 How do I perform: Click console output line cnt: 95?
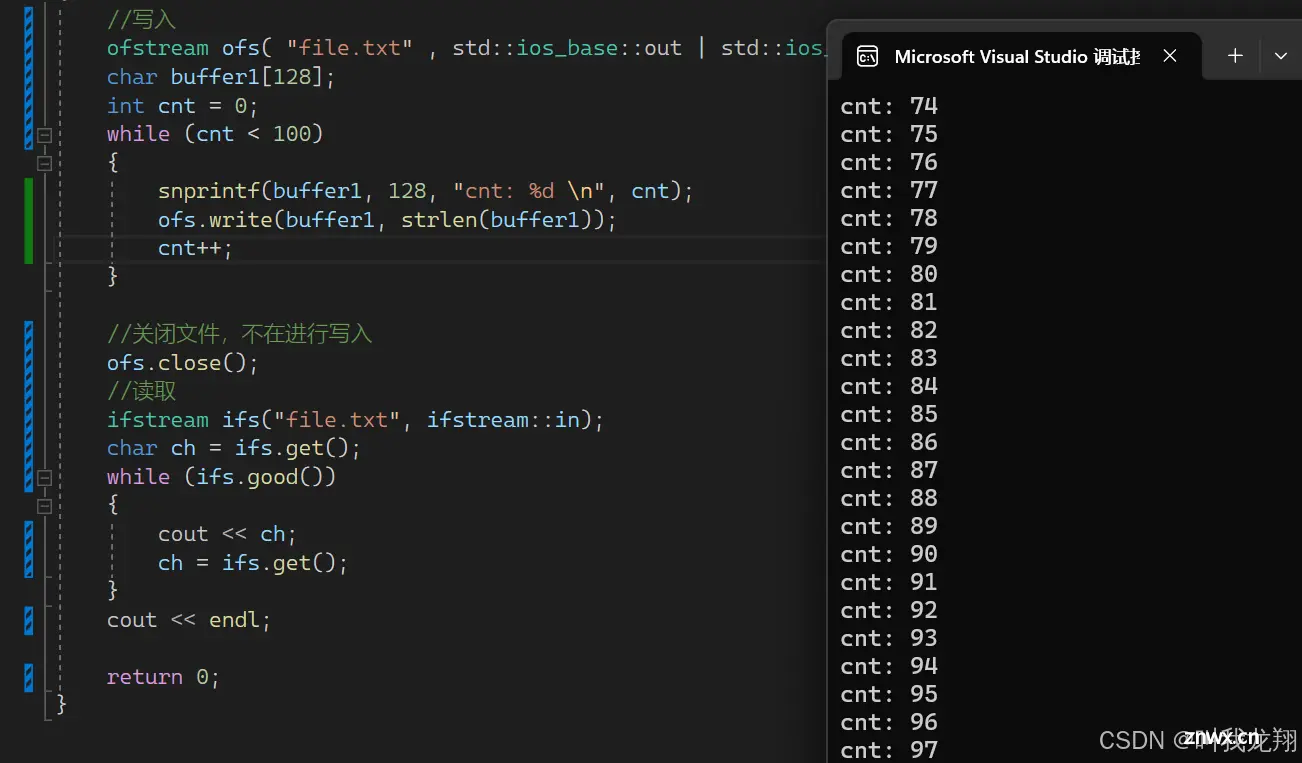pyautogui.click(x=889, y=694)
